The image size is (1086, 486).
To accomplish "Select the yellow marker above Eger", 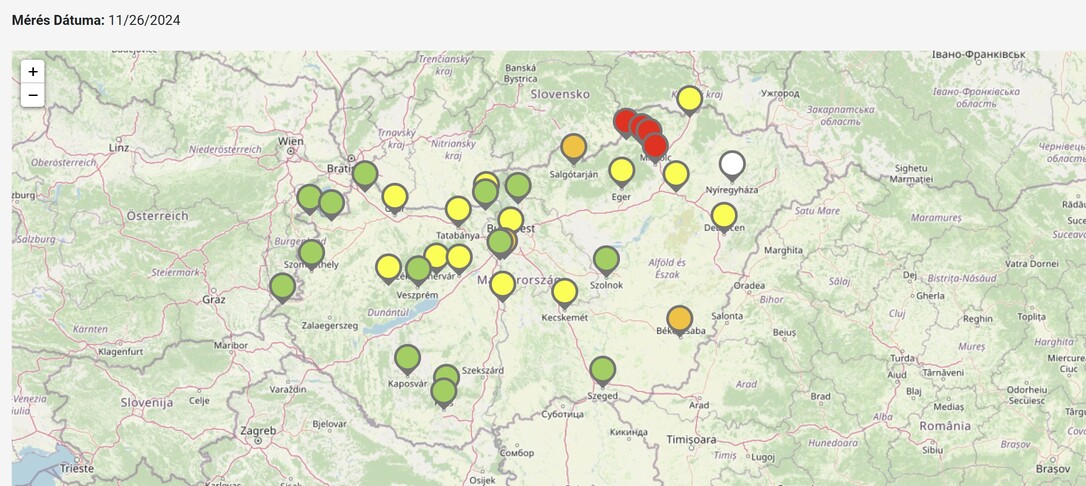I will point(621,173).
